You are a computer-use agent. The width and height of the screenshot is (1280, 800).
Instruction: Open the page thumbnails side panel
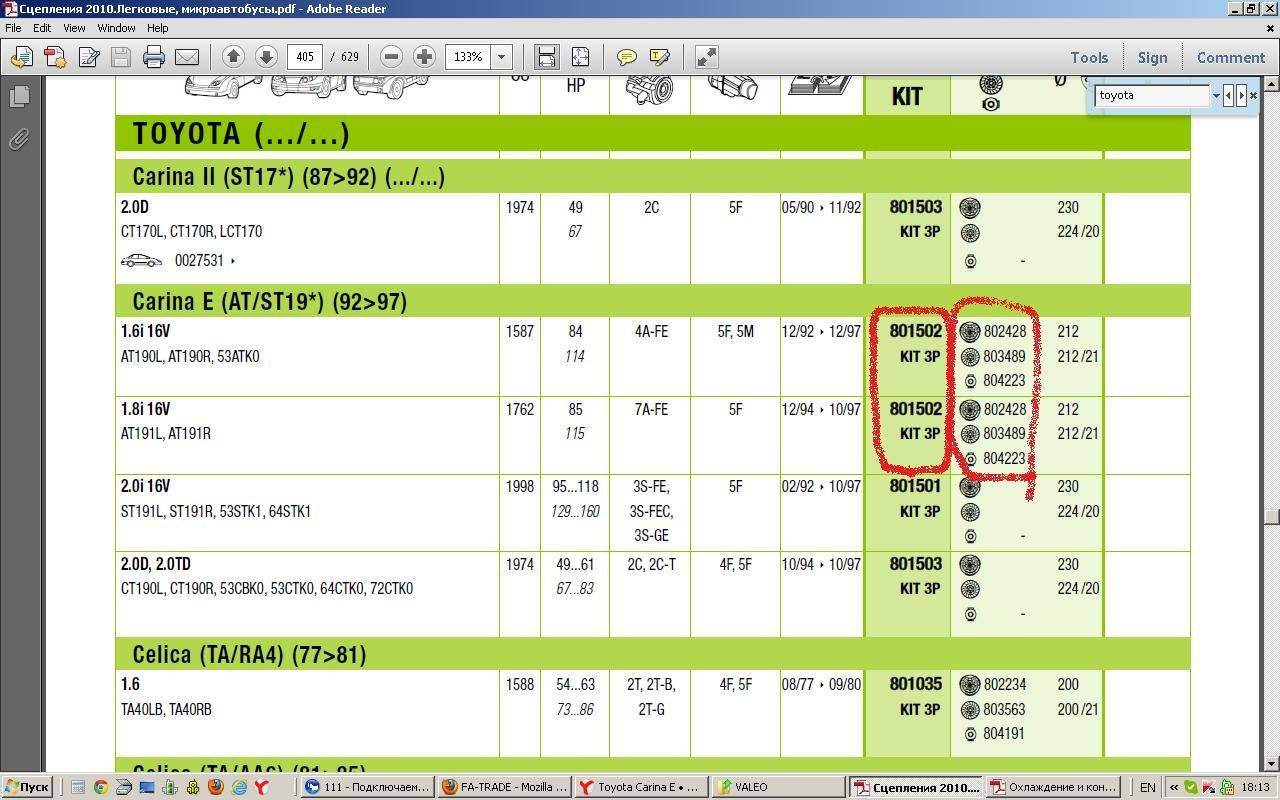click(19, 97)
